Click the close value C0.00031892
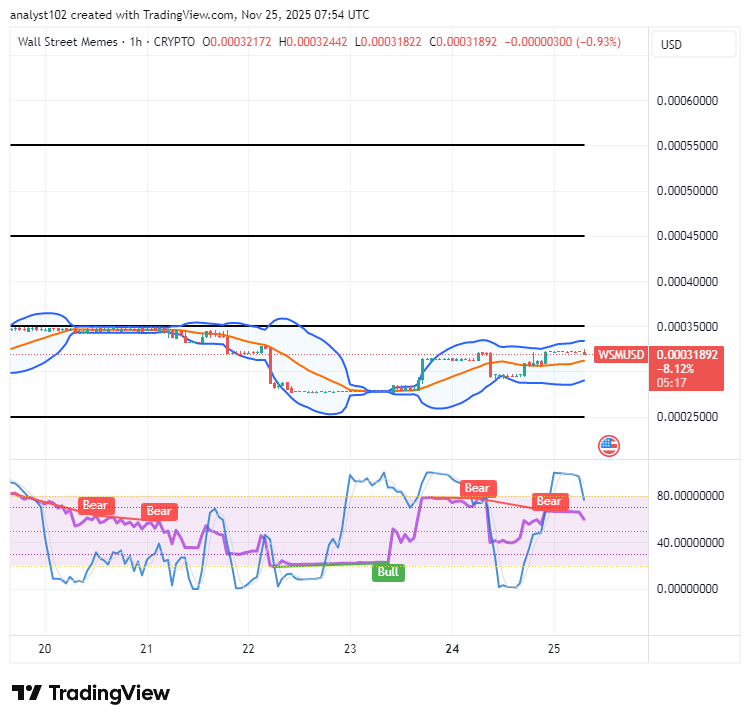Image resolution: width=750 pixels, height=723 pixels. [463, 42]
